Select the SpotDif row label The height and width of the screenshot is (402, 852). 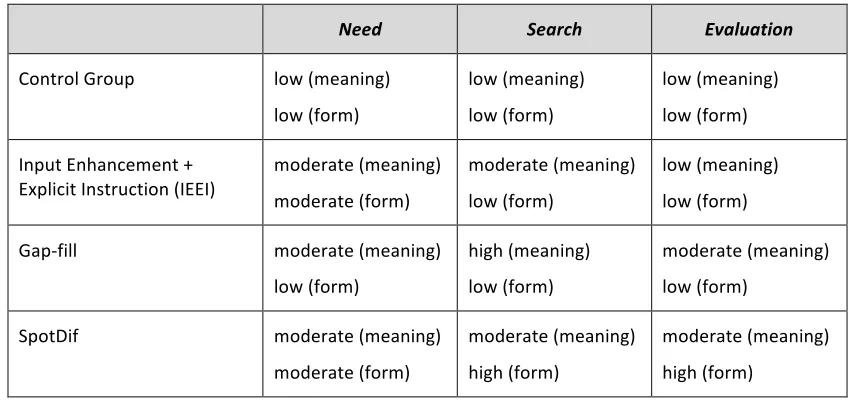pos(48,337)
